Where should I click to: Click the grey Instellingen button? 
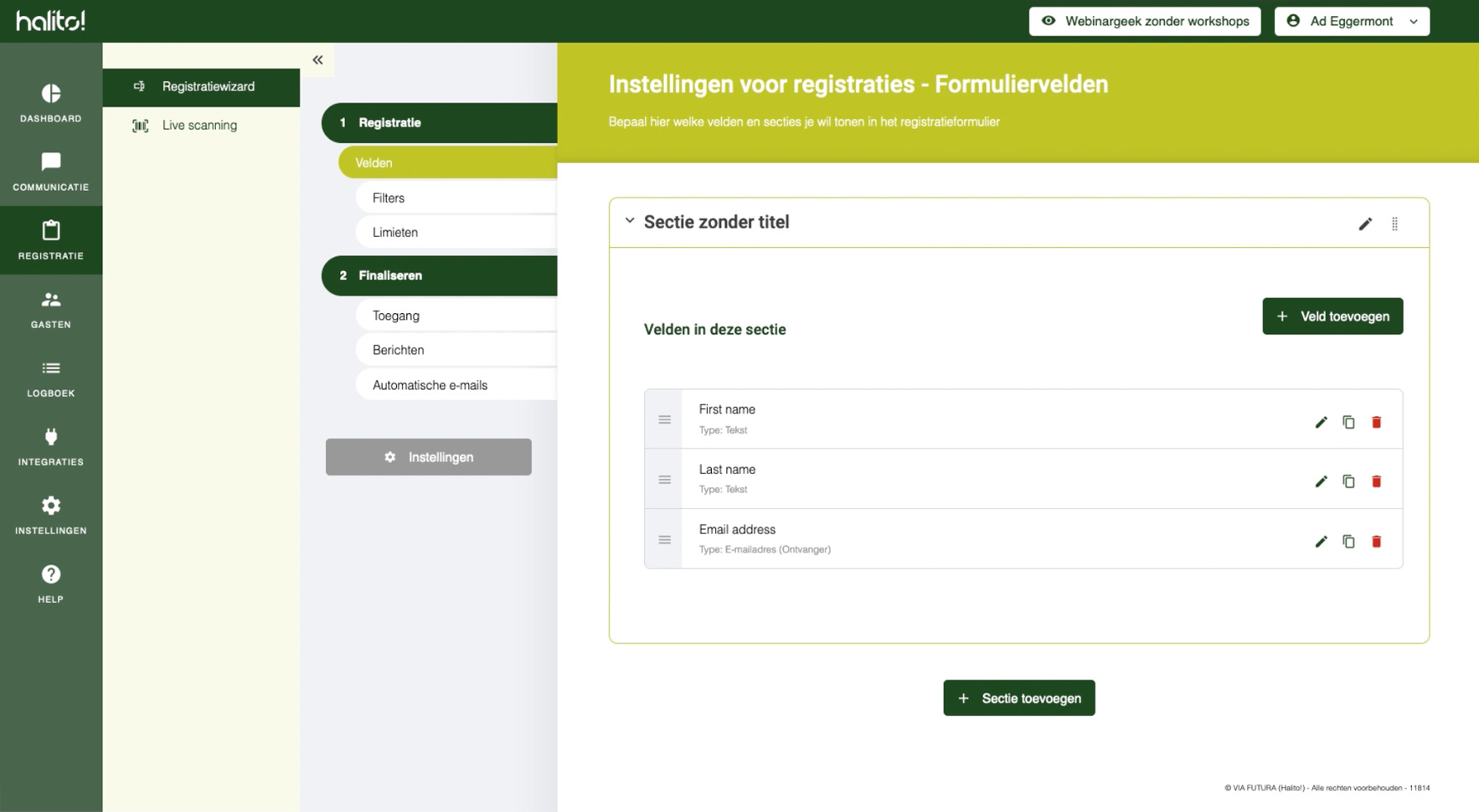point(429,457)
